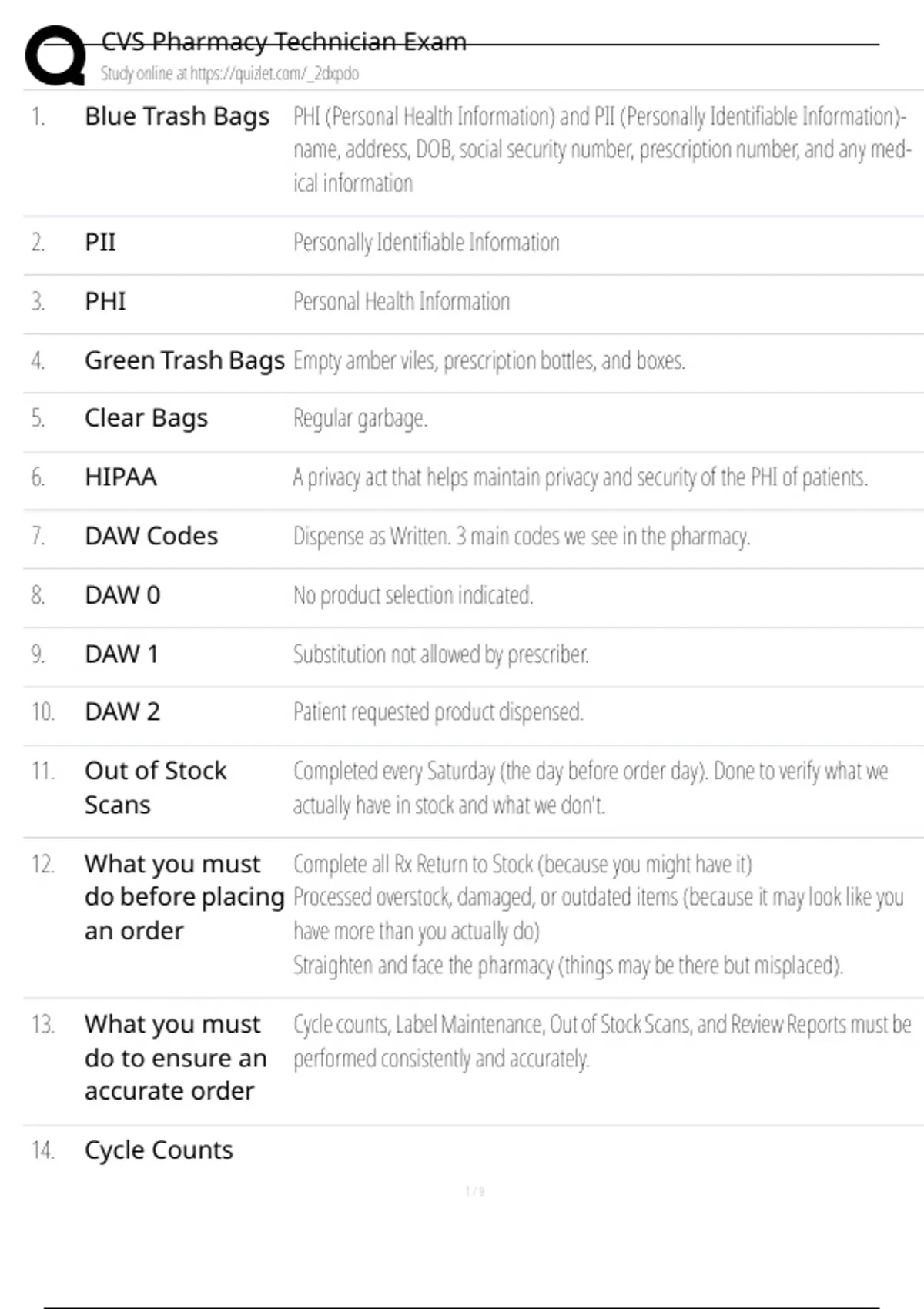
Task: Select the HIPAA term
Action: 121,477
